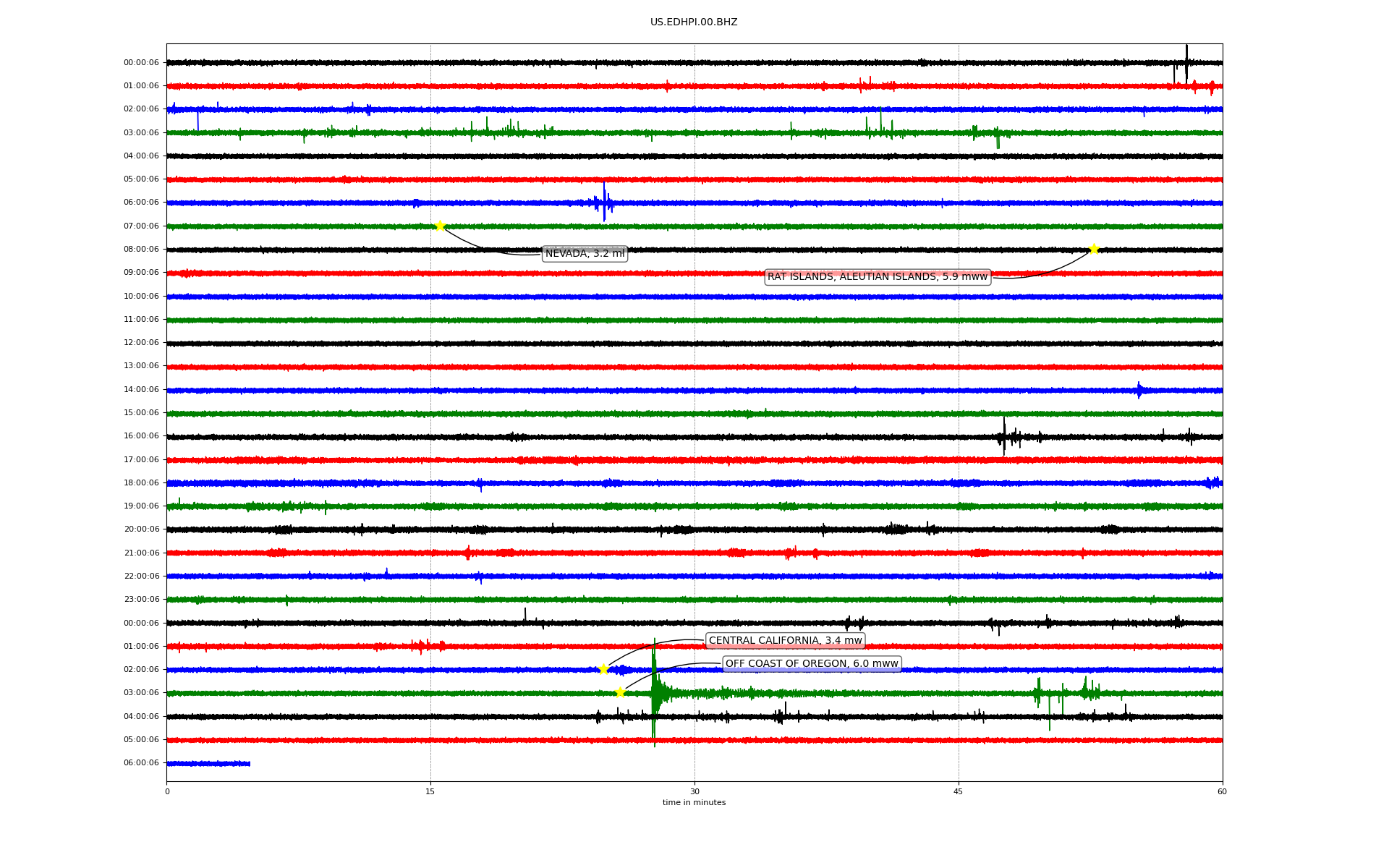The width and height of the screenshot is (1389, 868).
Task: Click the 15 tick on the x-axis
Action: [x=430, y=791]
